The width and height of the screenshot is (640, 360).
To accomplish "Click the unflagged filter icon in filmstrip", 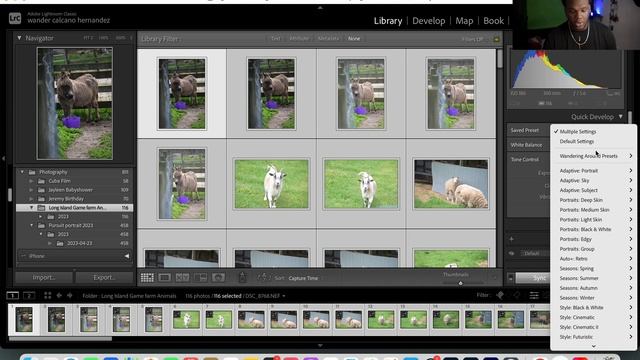I will pyautogui.click(x=517, y=295).
